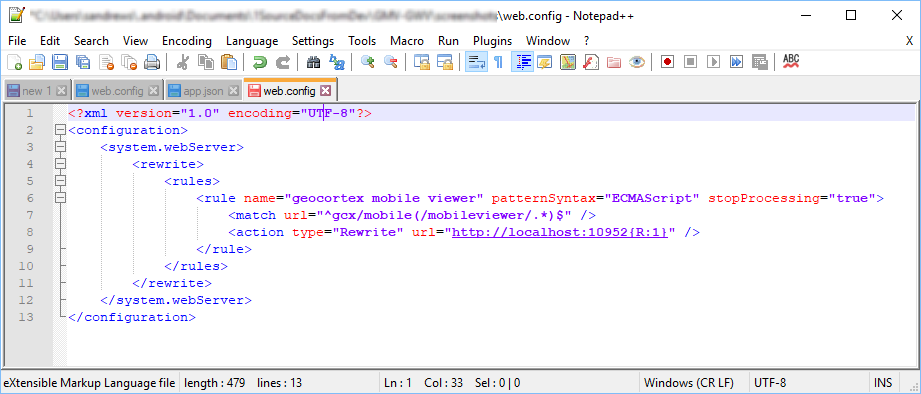Click UTF-8 encoding in status bar
This screenshot has width=921, height=394.
pyautogui.click(x=770, y=383)
